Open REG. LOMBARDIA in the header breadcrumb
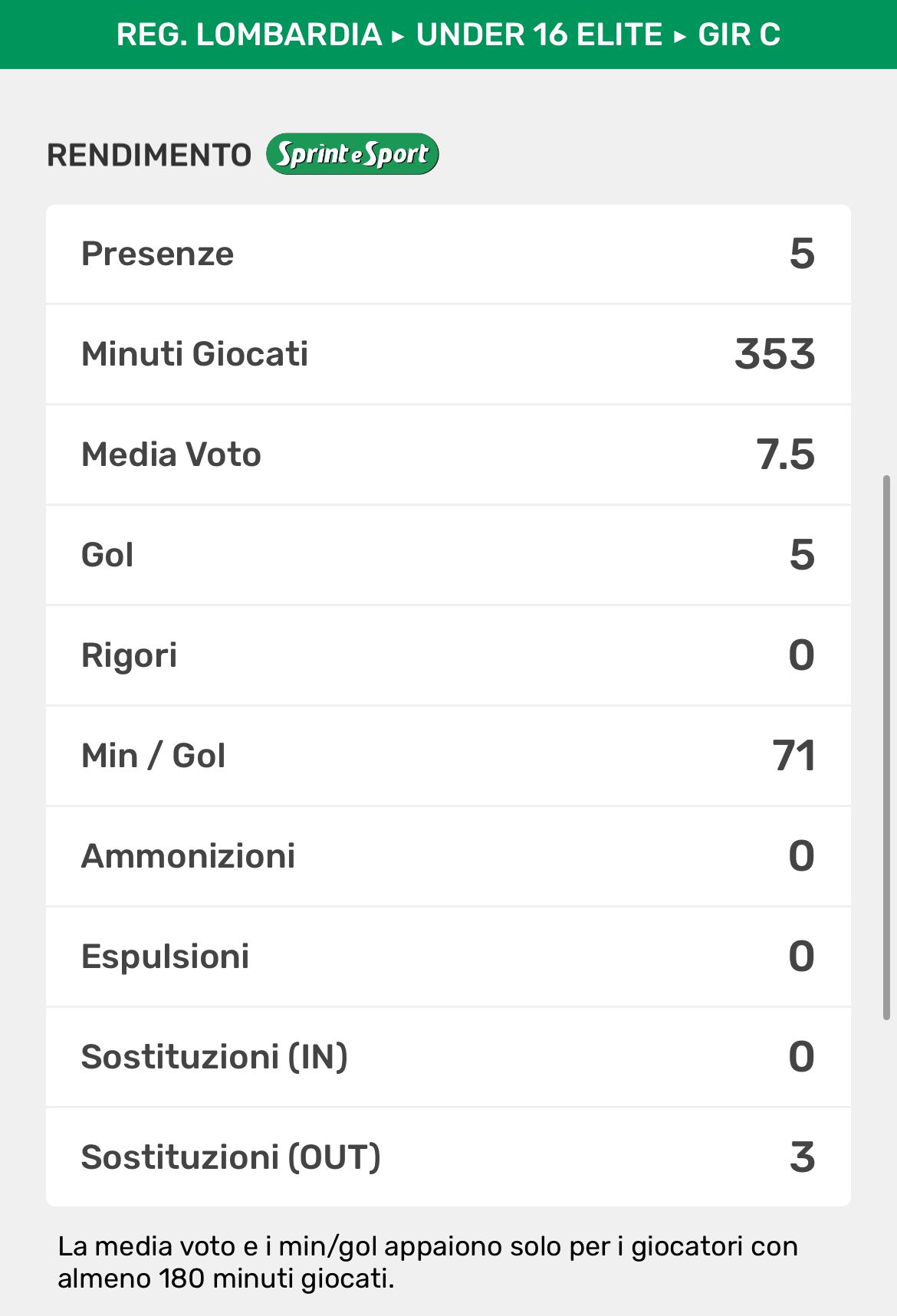 coord(249,35)
